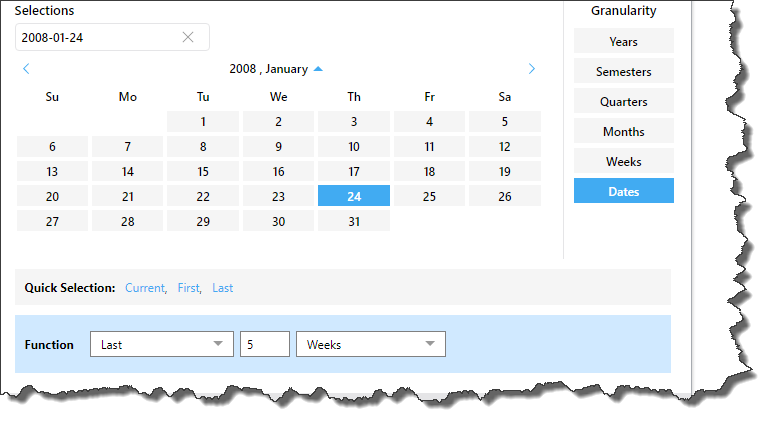Go to previous month using left arrow
773x425 pixels.
click(26, 69)
